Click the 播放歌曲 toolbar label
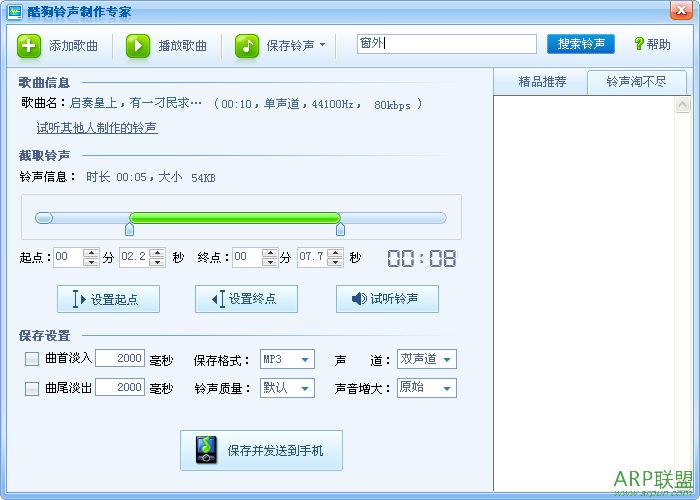700x500 pixels. (x=183, y=46)
